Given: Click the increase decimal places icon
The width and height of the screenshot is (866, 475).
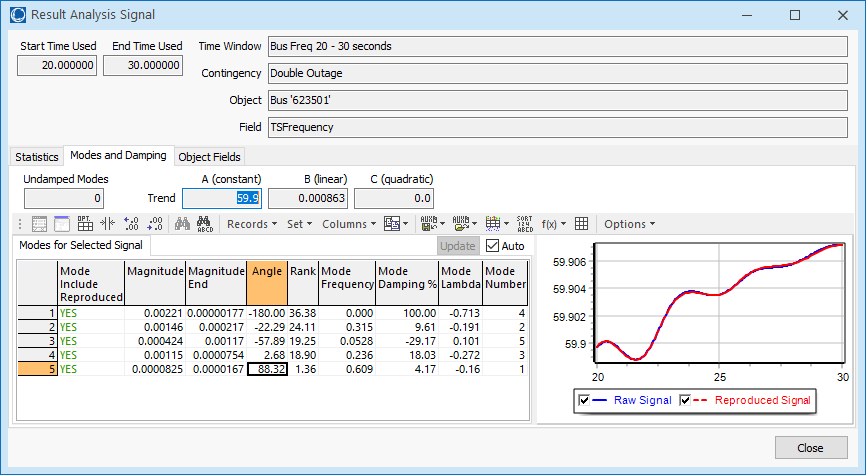Looking at the screenshot, I should pyautogui.click(x=129, y=224).
